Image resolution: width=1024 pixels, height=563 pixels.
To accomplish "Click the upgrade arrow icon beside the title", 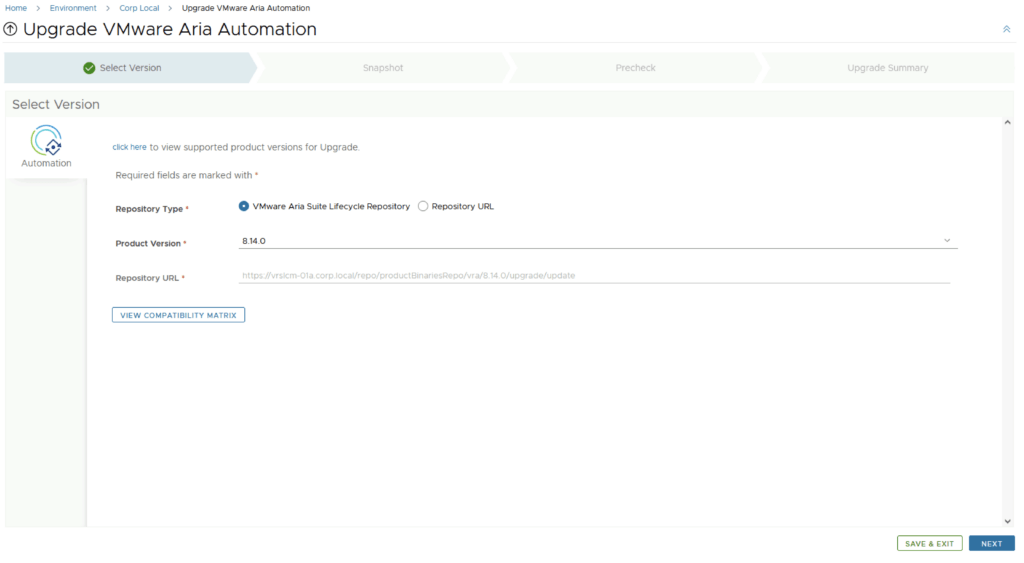I will point(10,29).
